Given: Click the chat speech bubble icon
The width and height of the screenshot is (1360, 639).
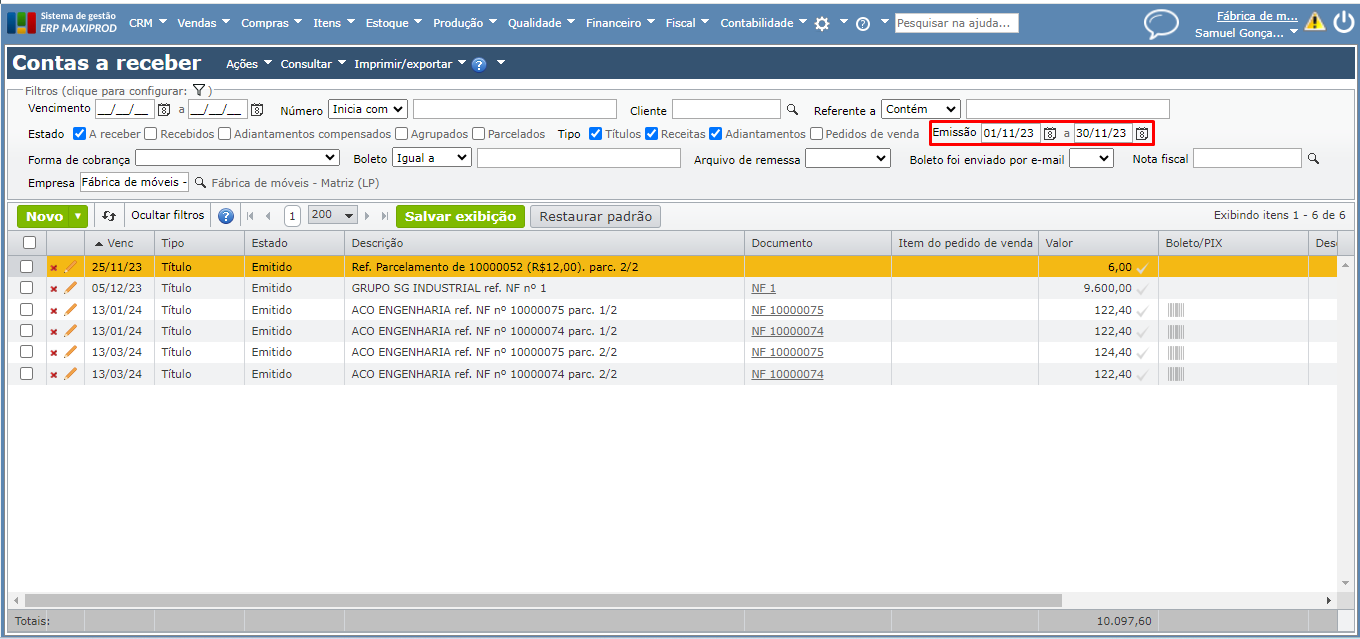Looking at the screenshot, I should [1161, 23].
